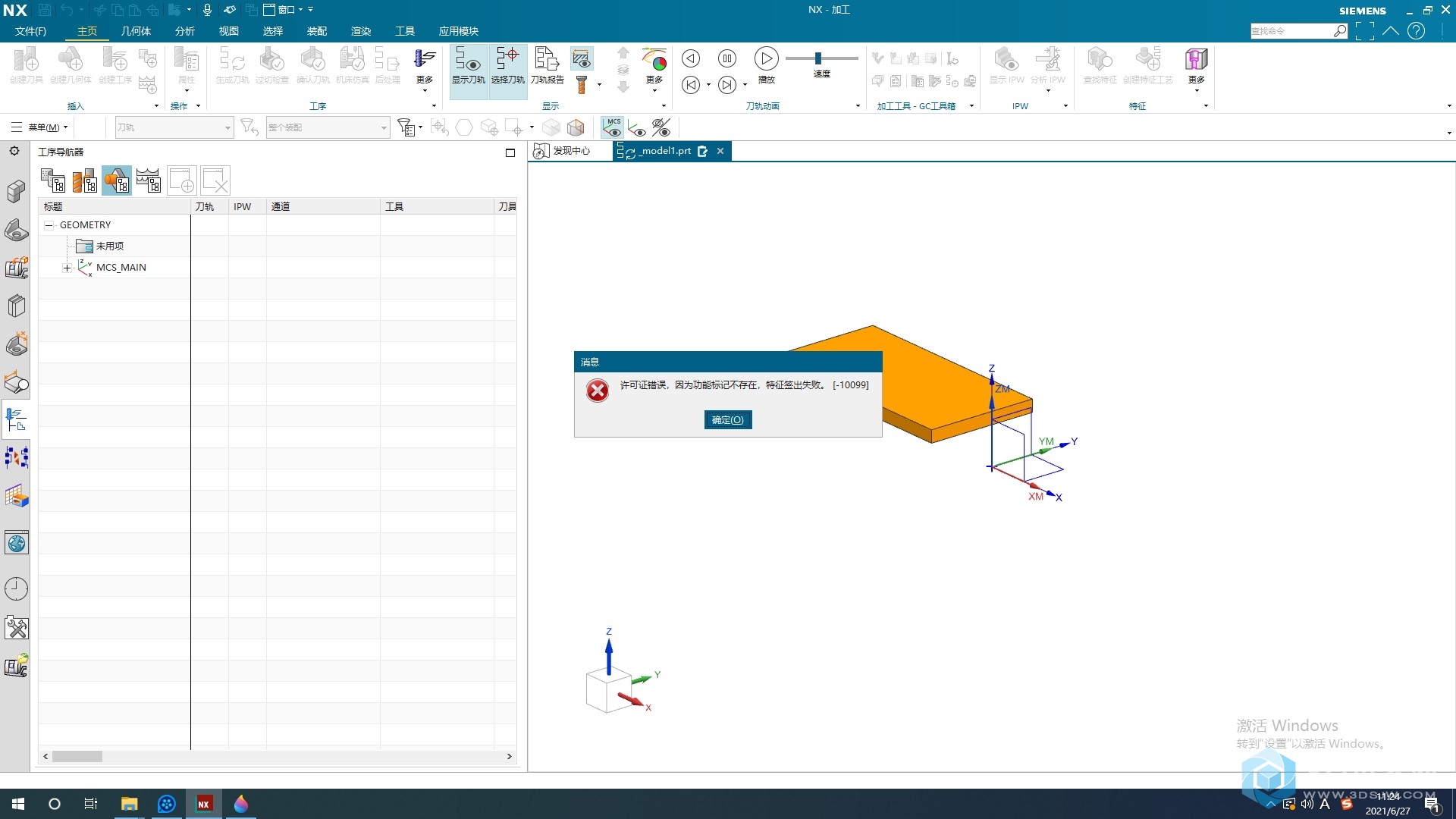Close the _model1.prt tab
Screen dimensions: 1456x819
pos(720,151)
